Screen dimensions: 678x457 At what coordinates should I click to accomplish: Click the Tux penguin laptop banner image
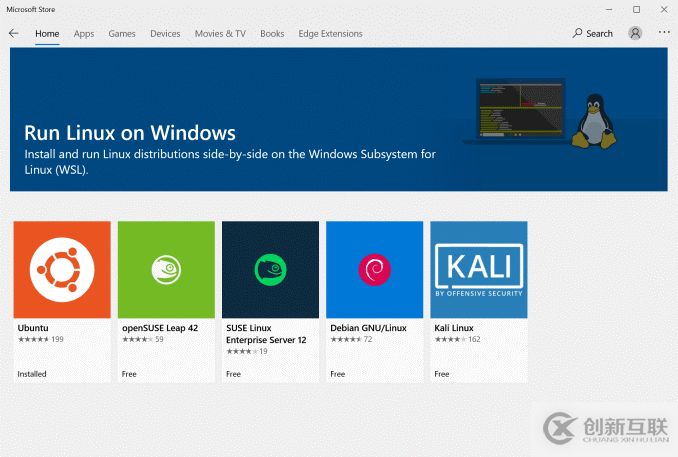pyautogui.click(x=540, y=114)
